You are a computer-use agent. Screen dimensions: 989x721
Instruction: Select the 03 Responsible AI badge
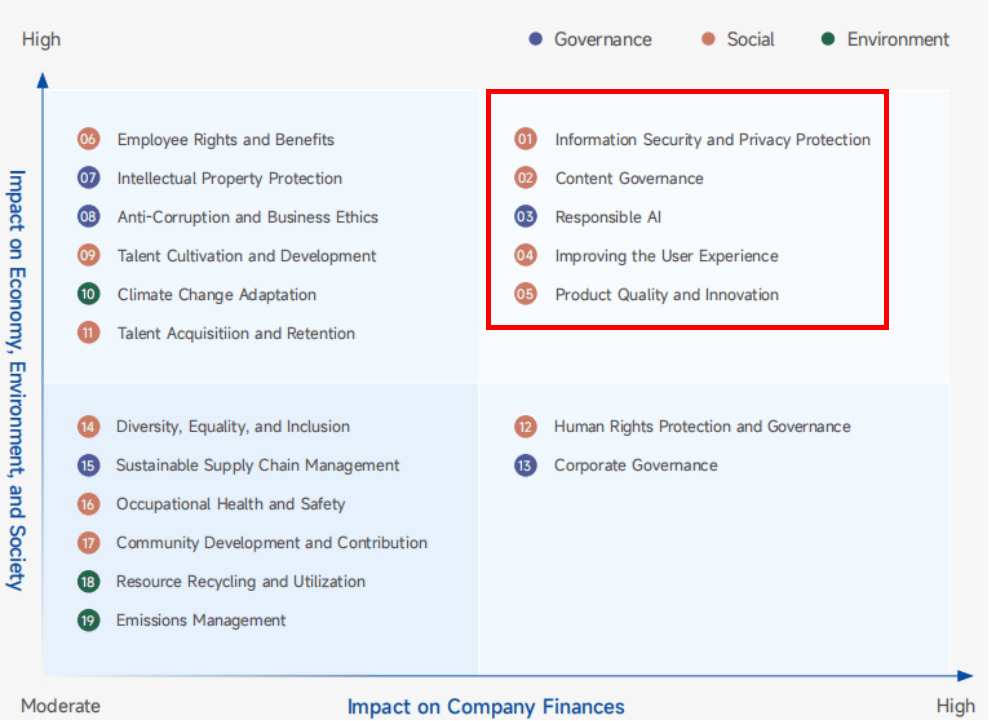[x=525, y=216]
